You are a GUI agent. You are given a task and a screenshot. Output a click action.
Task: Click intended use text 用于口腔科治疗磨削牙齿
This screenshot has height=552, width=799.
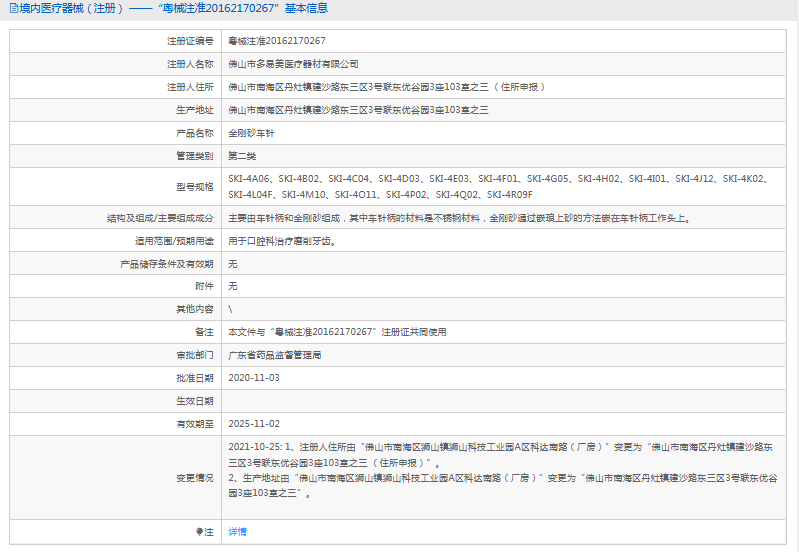(x=282, y=241)
